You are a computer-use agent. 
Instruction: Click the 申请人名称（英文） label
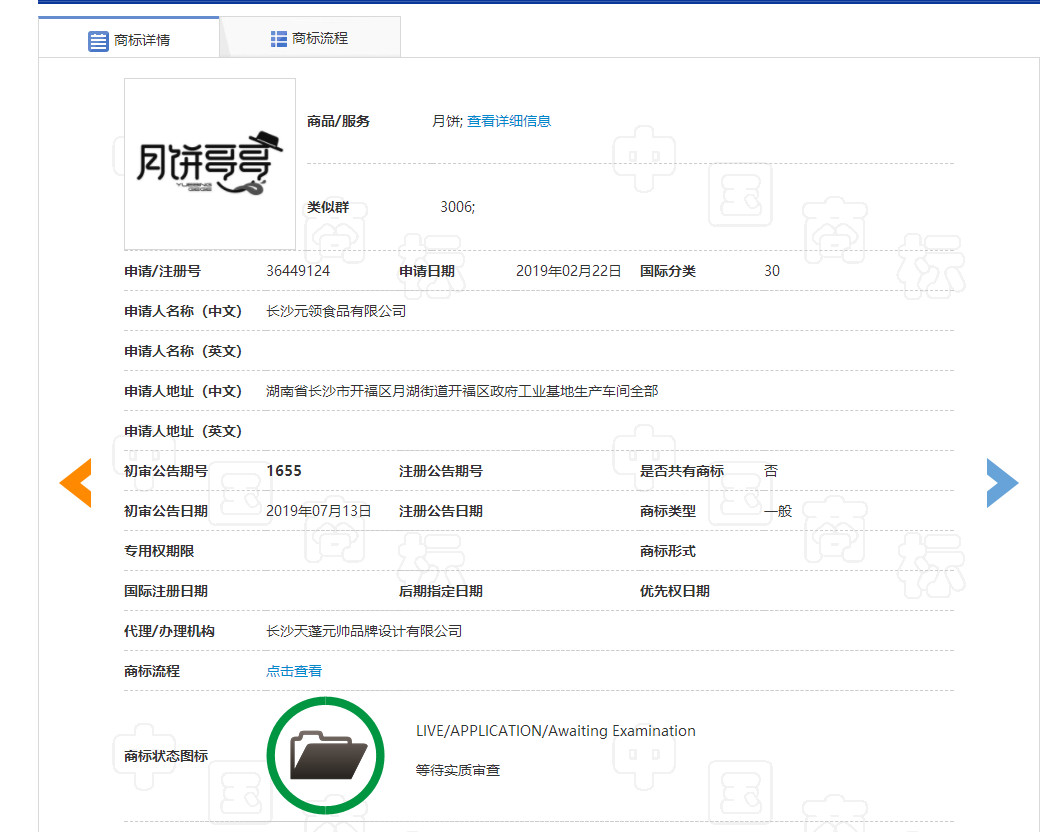coord(183,351)
